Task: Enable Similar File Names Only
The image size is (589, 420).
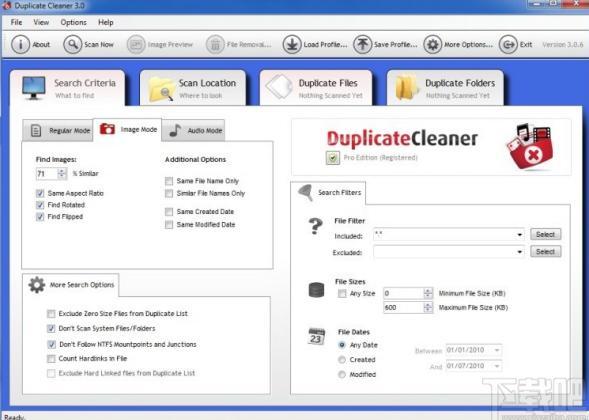Action: pyautogui.click(x=169, y=193)
